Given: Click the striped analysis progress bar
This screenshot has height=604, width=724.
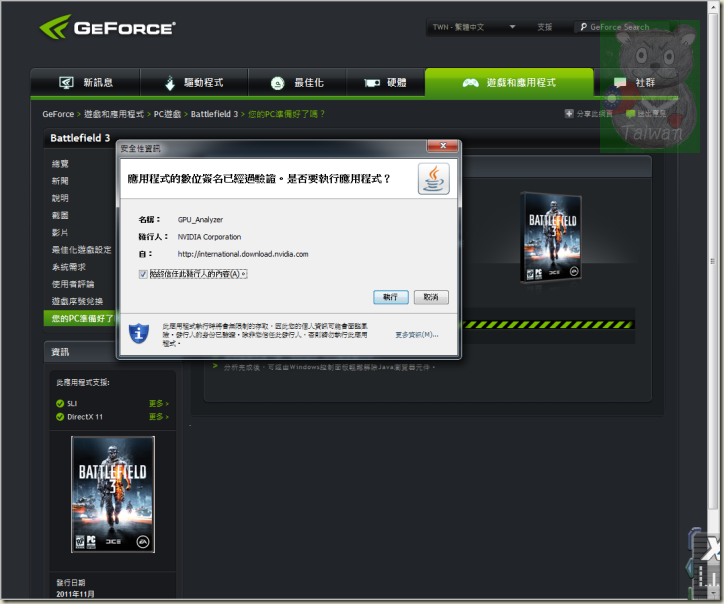Looking at the screenshot, I should pyautogui.click(x=548, y=325).
